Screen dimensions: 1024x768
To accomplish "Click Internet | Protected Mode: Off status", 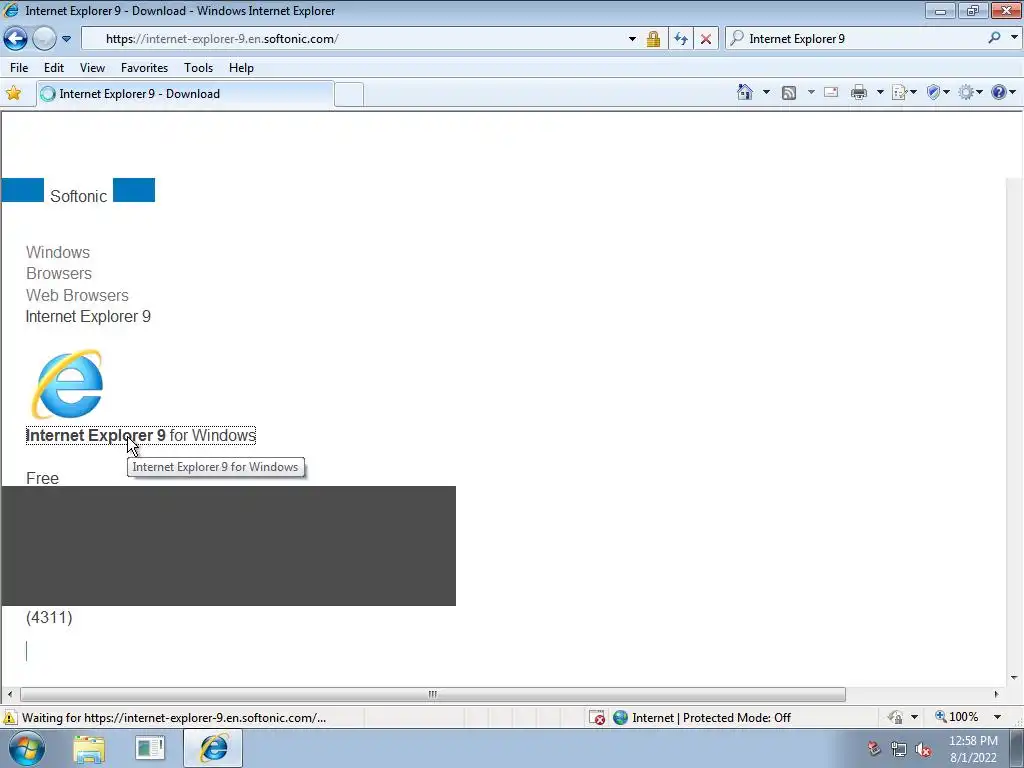I will click(x=711, y=718).
